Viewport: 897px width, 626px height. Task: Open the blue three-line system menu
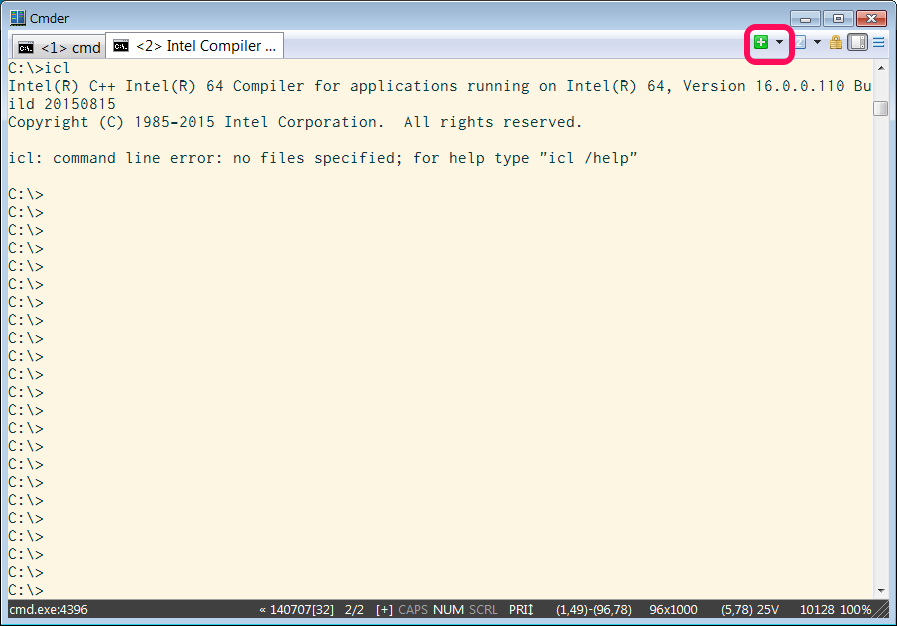879,42
